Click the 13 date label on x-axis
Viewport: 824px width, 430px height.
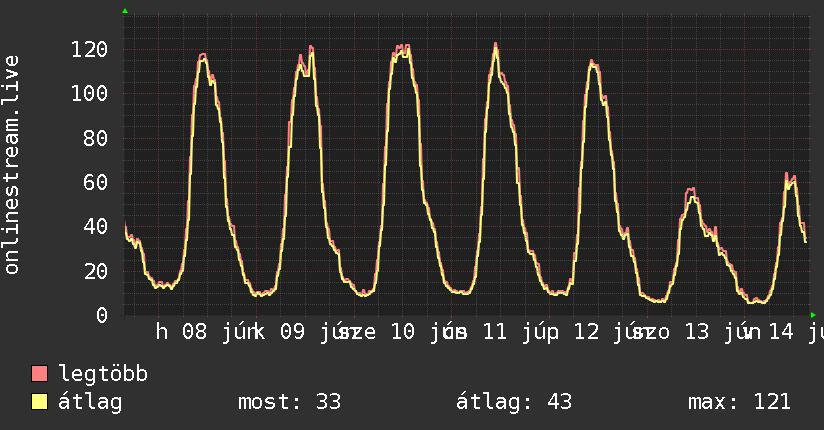697,332
